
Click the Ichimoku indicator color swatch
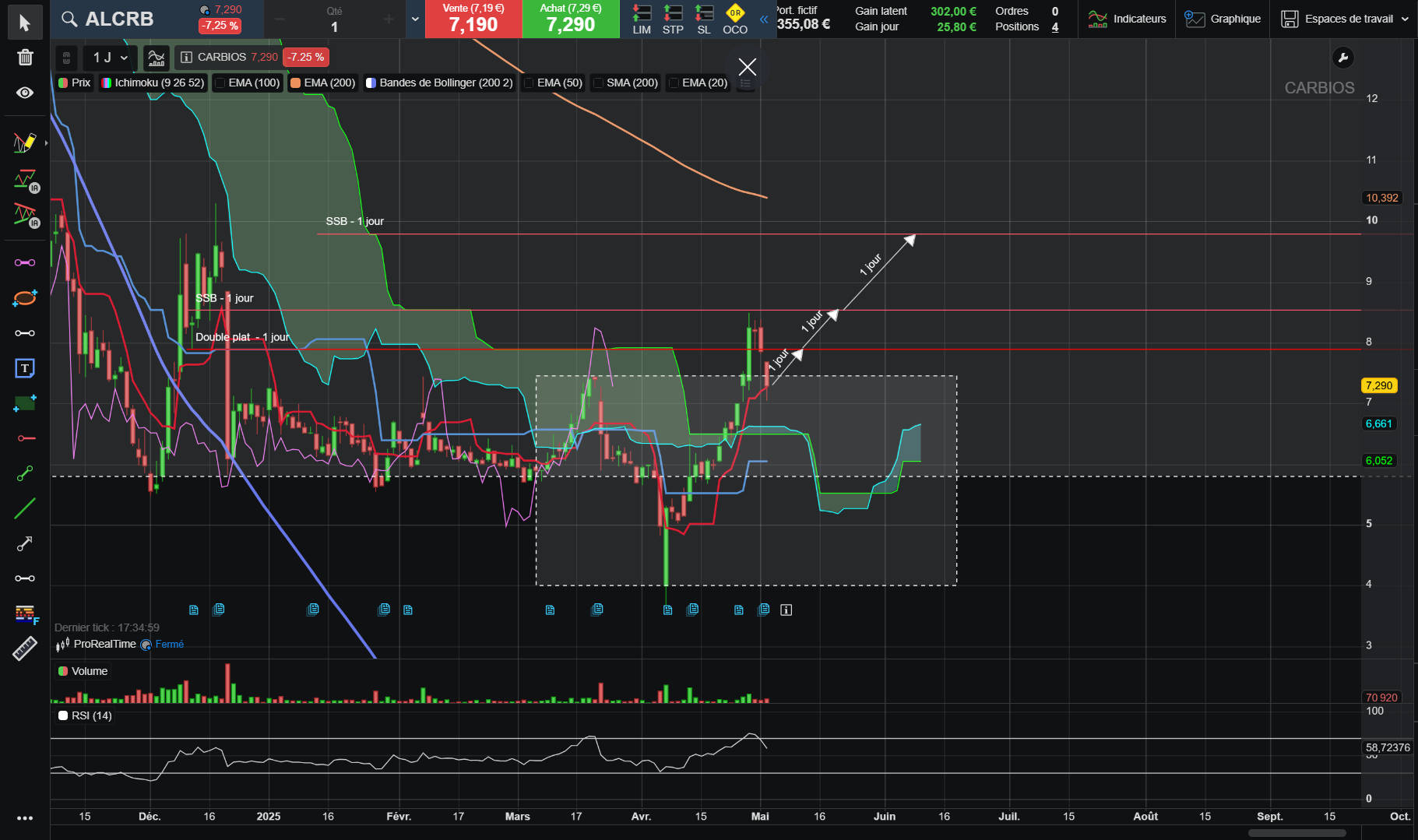point(107,83)
